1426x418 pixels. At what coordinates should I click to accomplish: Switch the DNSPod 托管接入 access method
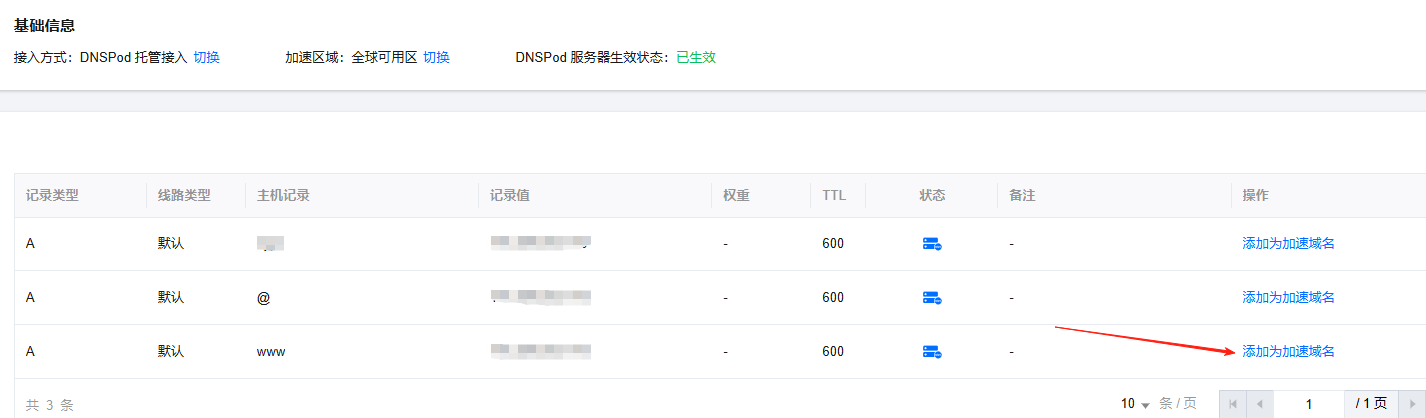click(206, 57)
